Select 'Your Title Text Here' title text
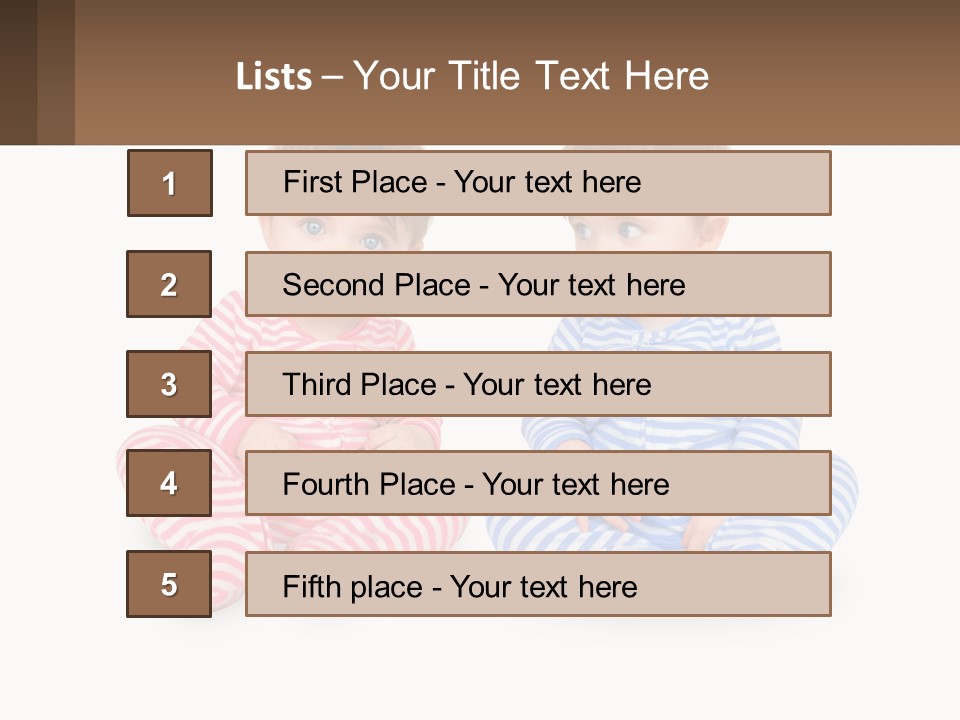Viewport: 960px width, 720px height. coord(531,76)
